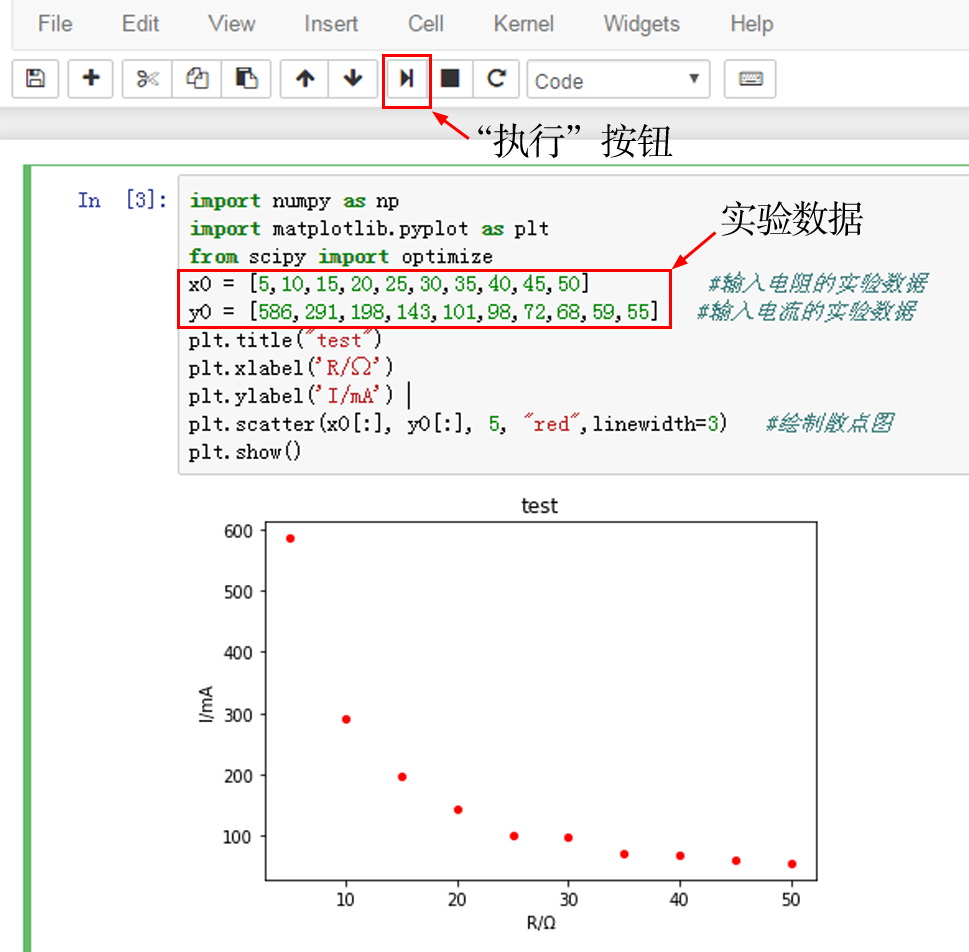Insert a new cell below with the plus icon
Screen dimensions: 969x952
91,79
